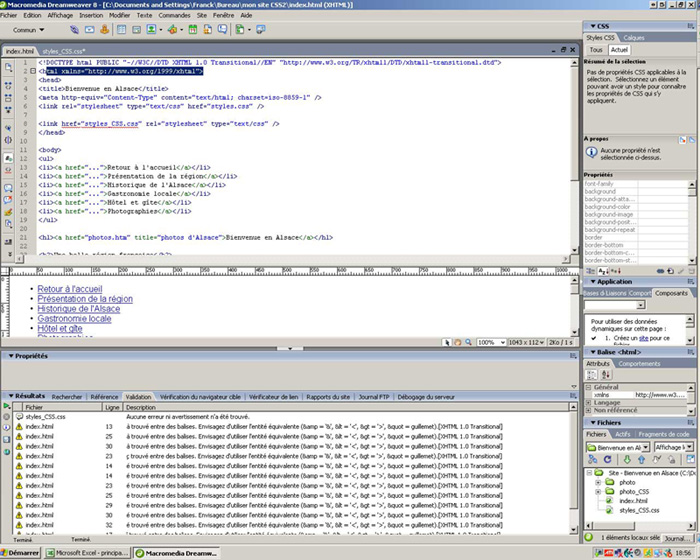700x560 pixels.
Task: Show category view in Attributs tab
Action: pyautogui.click(x=592, y=375)
